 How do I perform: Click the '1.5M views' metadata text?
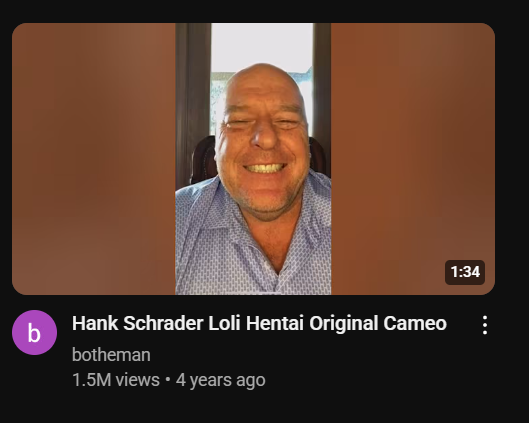[x=116, y=380]
